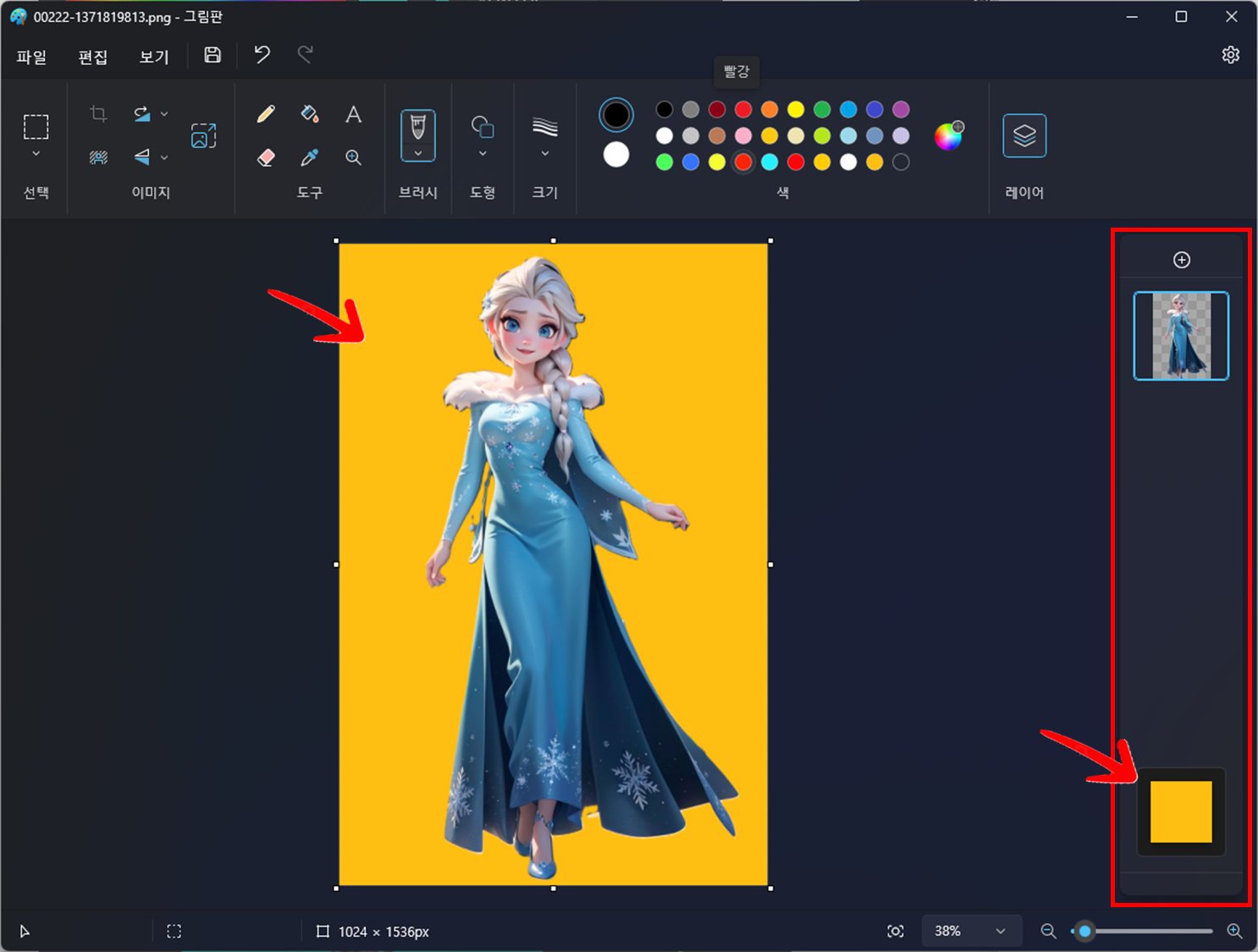
Task: Pick the lime green palette color
Action: coord(822,135)
